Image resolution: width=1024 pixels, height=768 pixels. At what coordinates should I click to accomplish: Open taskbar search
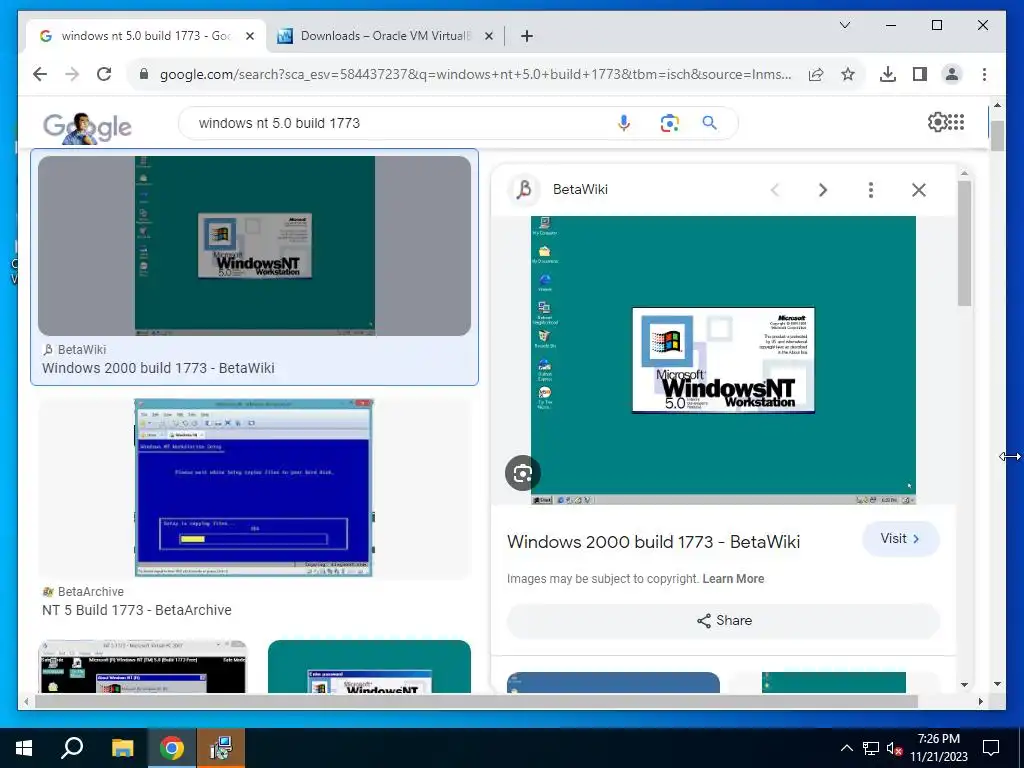[x=72, y=748]
